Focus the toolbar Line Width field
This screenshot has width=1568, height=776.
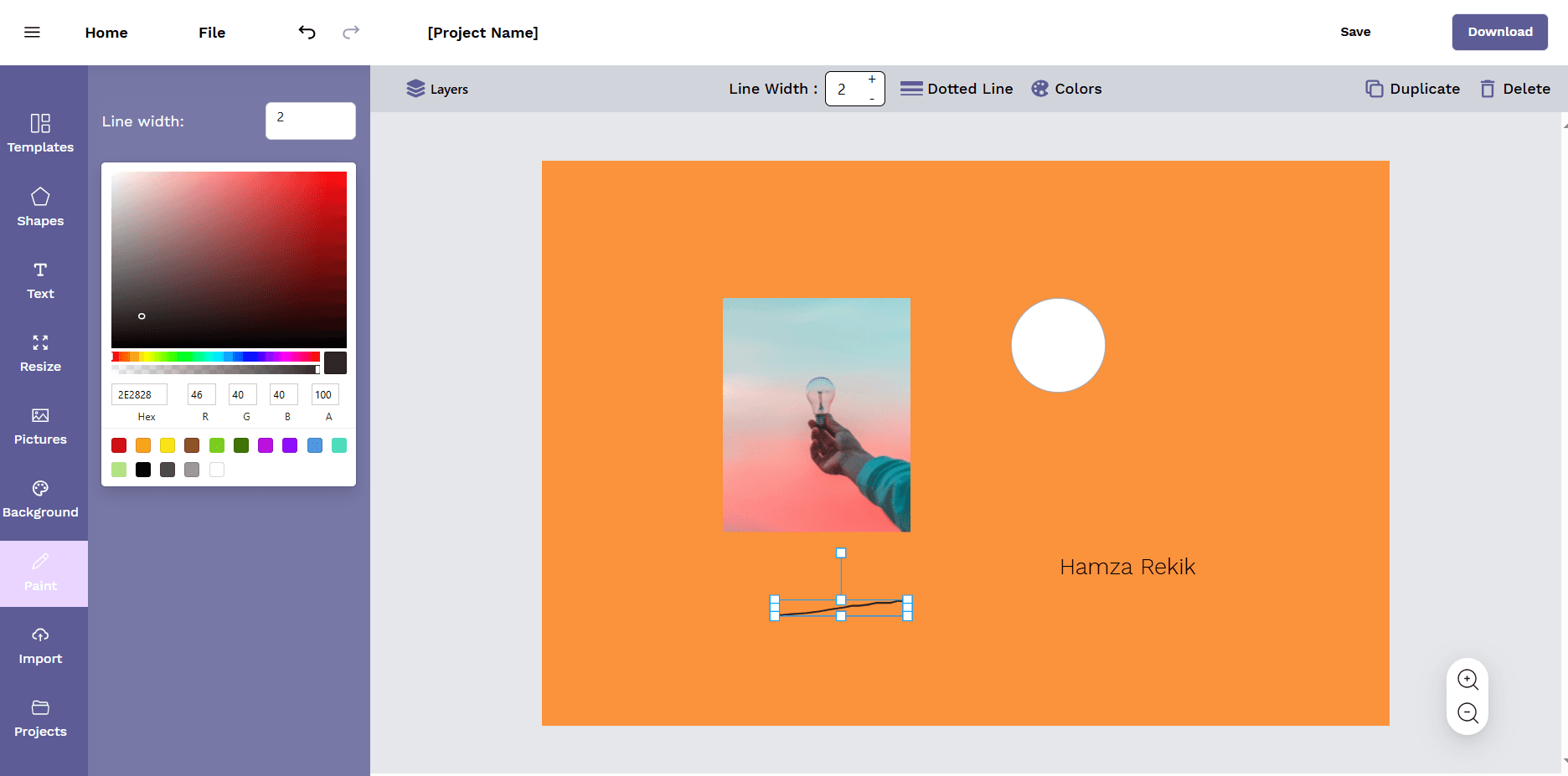855,89
